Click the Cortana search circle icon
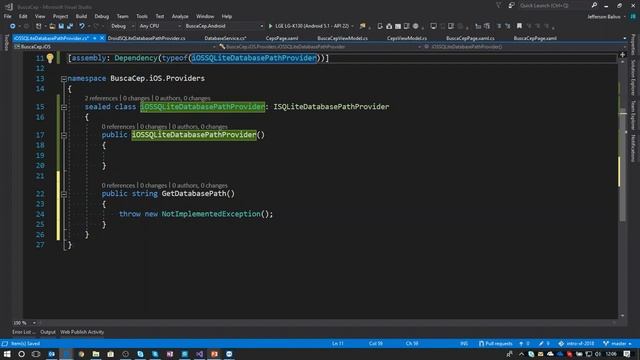 click(x=21, y=354)
